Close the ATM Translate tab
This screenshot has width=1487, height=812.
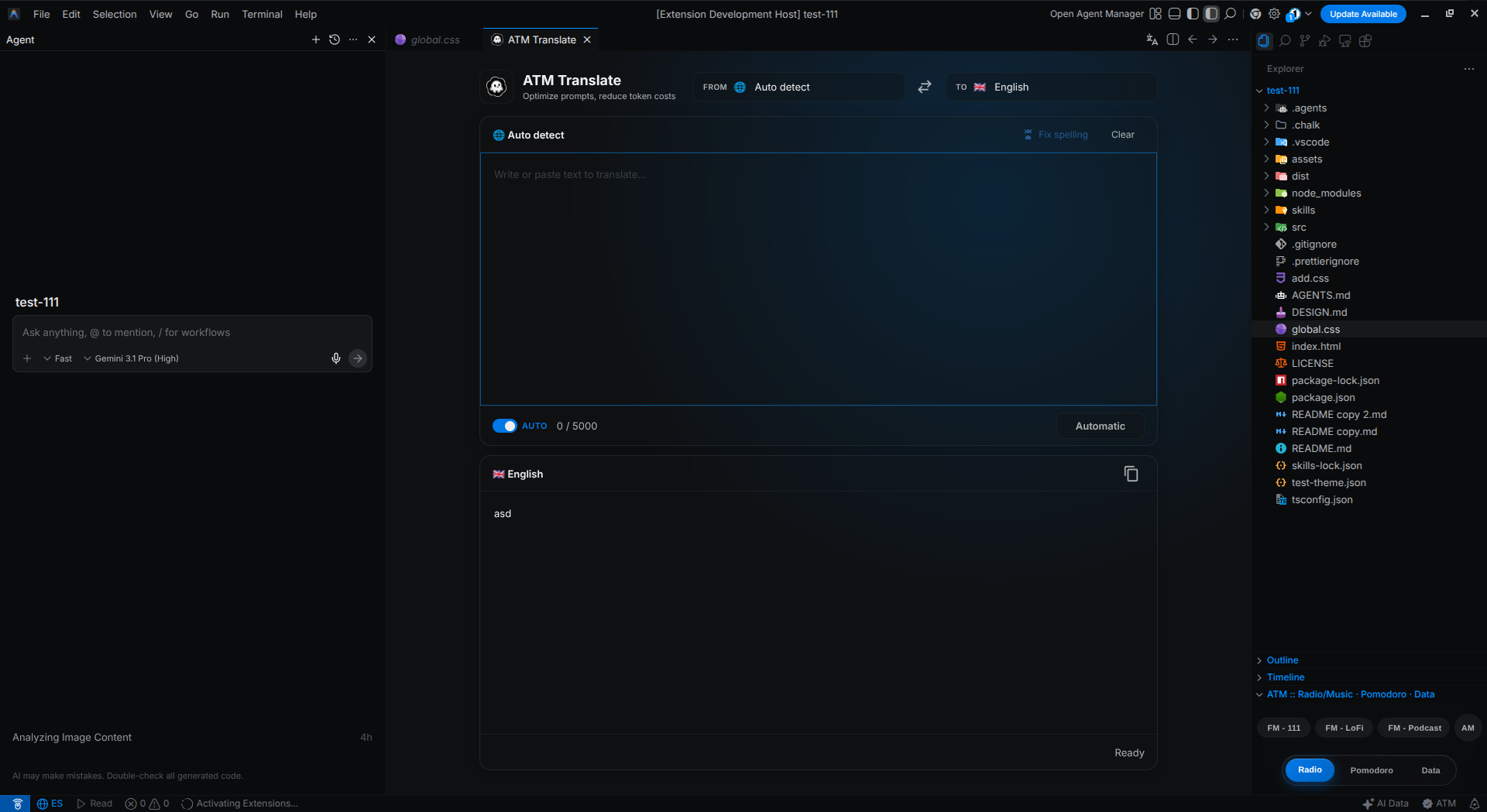pyautogui.click(x=587, y=39)
